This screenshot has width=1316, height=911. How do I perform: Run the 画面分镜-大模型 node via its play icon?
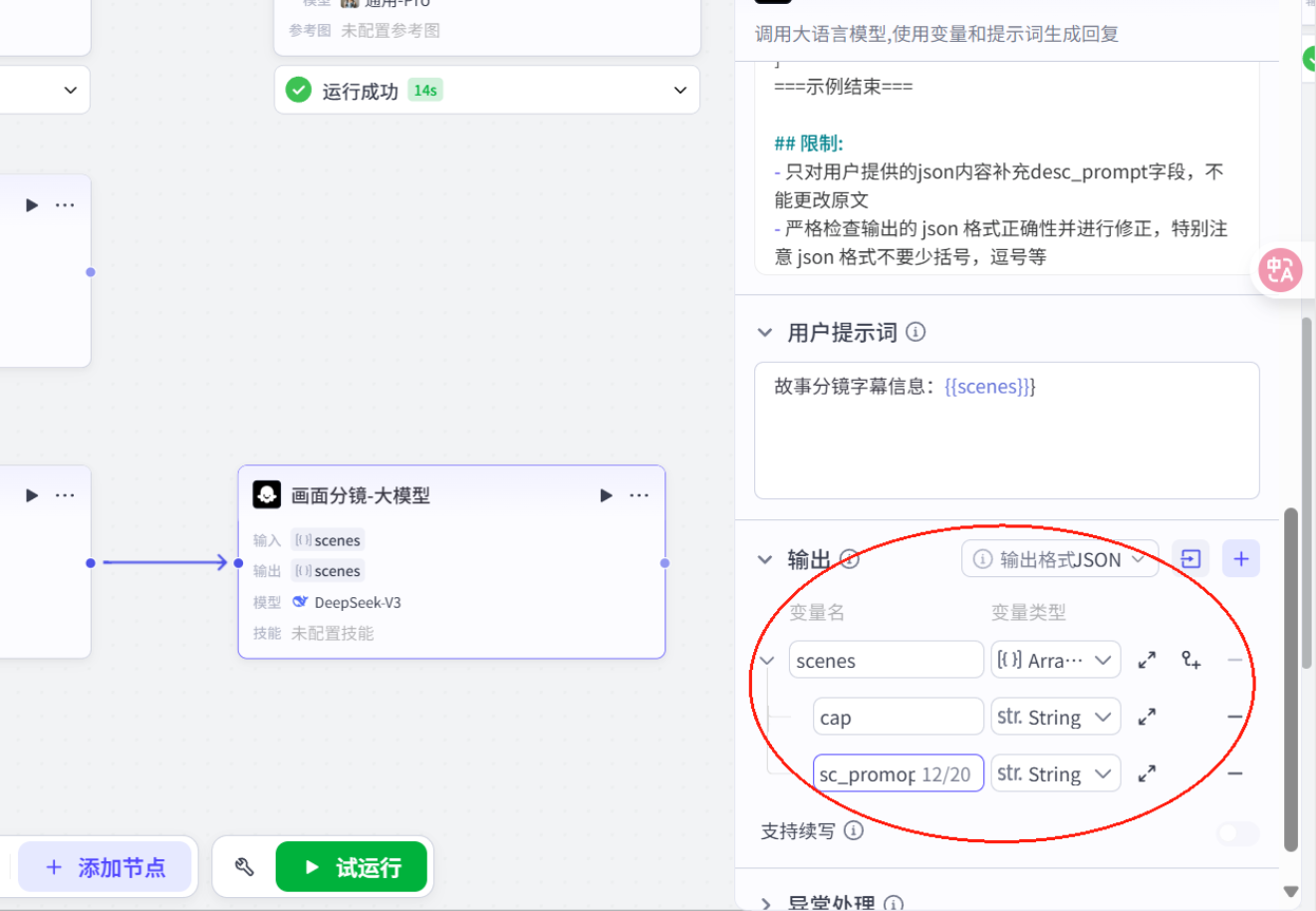point(606,494)
